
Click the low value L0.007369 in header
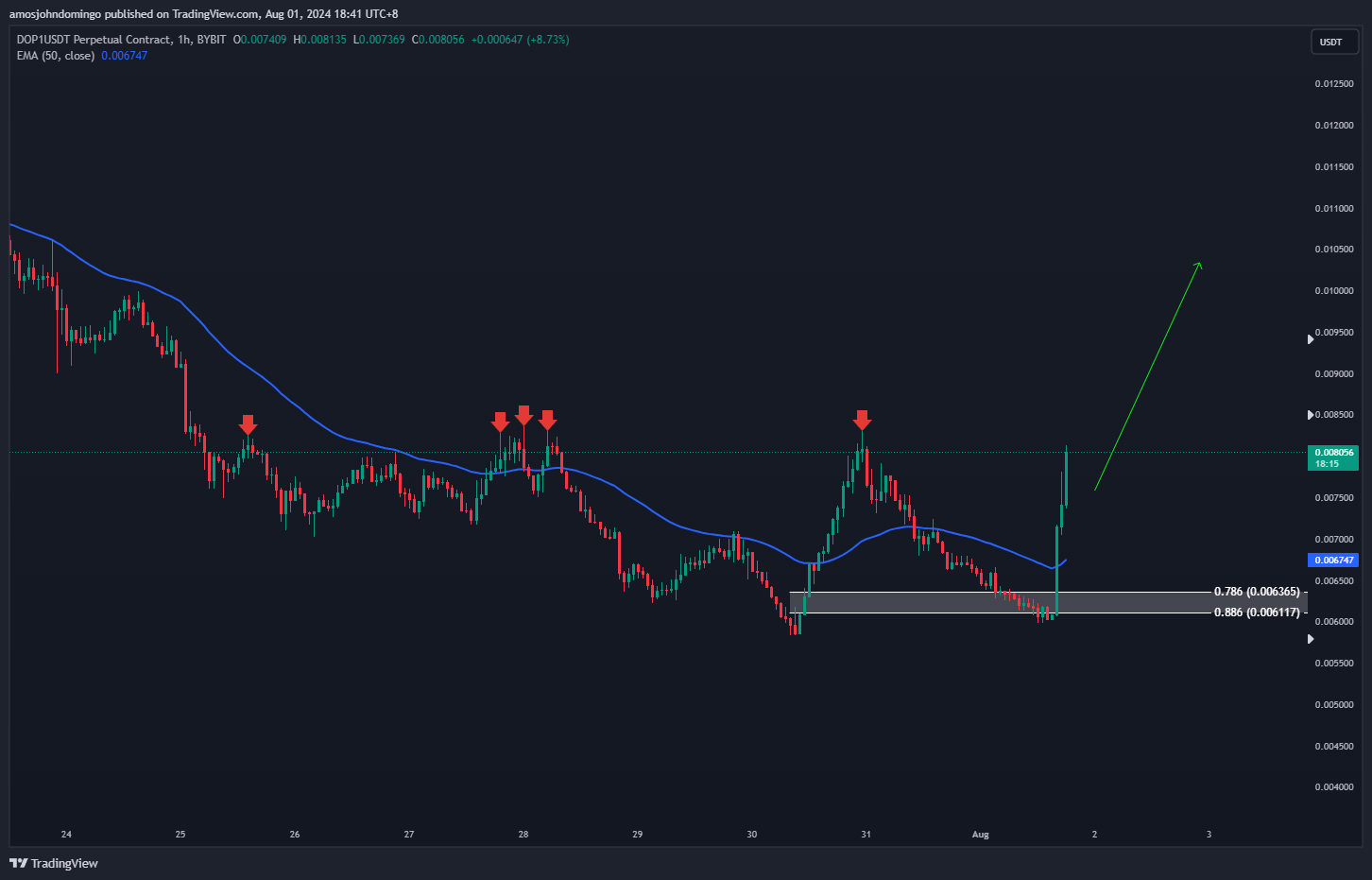point(379,40)
